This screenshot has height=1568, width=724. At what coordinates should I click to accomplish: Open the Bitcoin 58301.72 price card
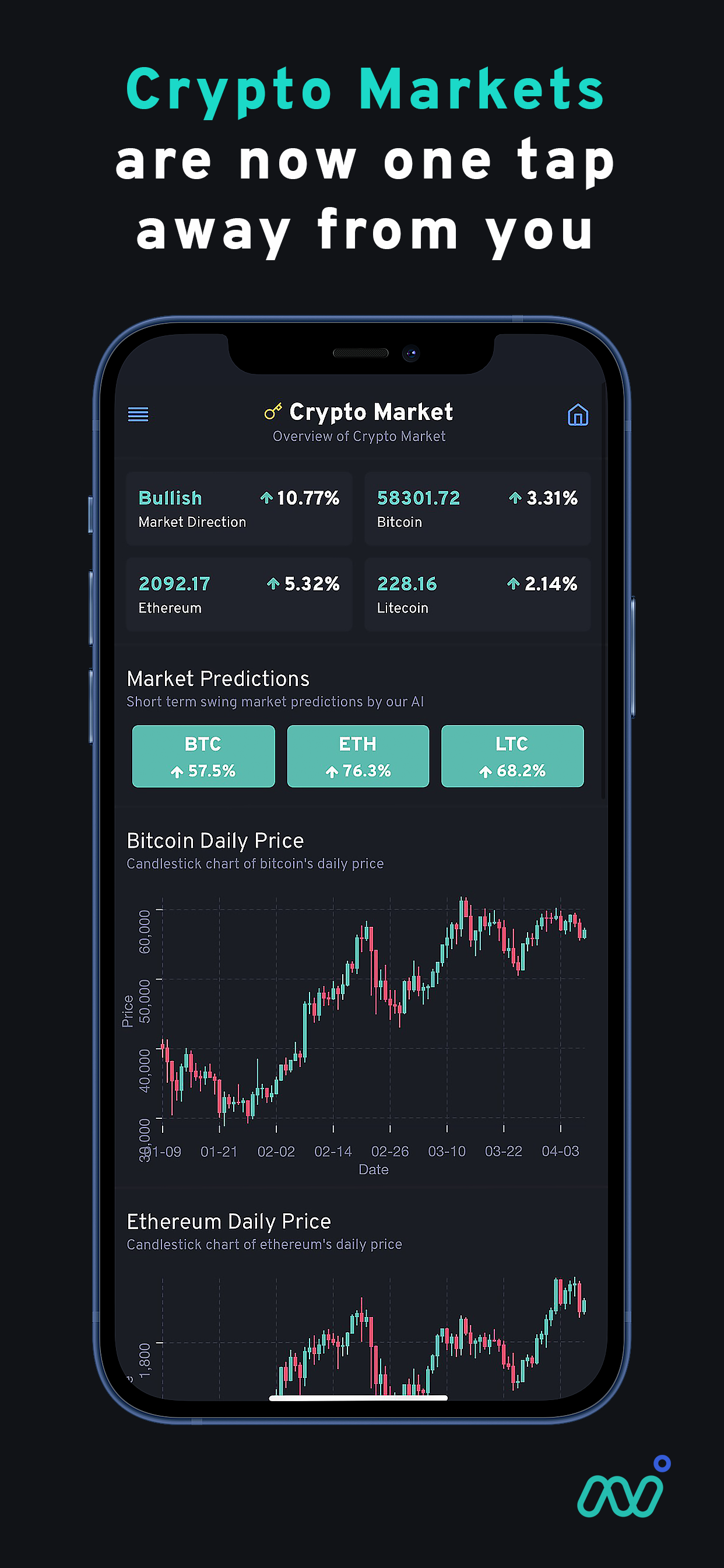477,508
